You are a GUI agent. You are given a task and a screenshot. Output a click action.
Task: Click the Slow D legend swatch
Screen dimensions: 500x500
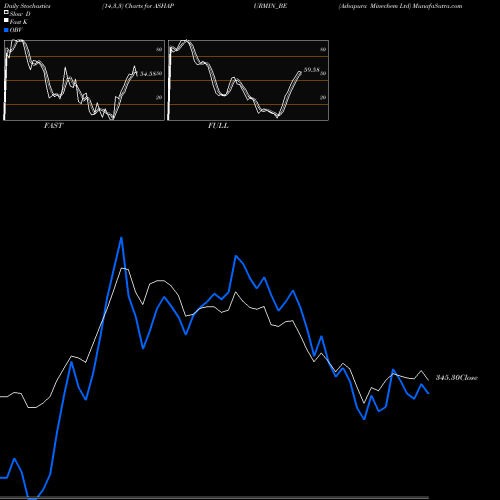point(6,13)
